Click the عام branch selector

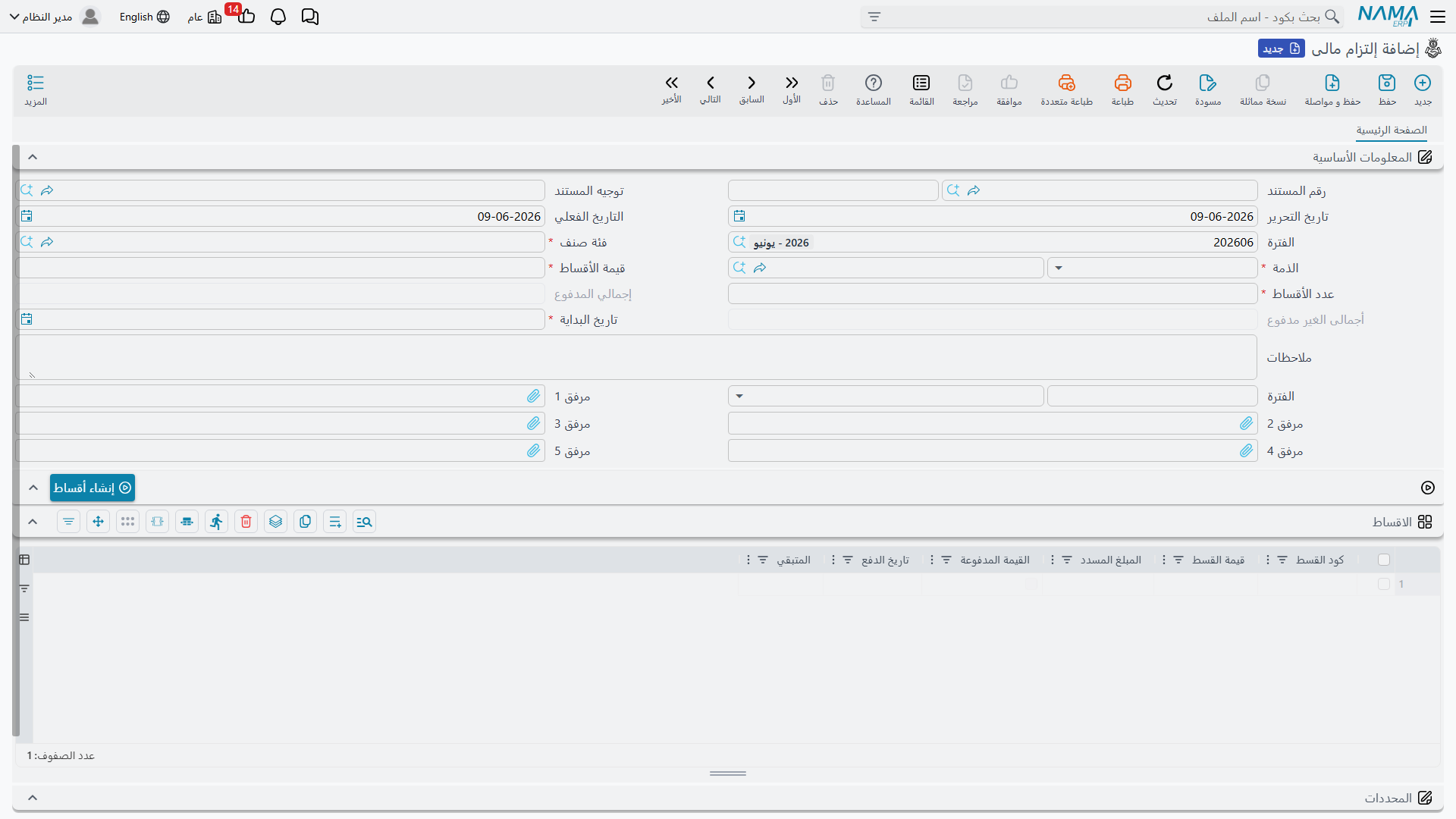point(204,17)
